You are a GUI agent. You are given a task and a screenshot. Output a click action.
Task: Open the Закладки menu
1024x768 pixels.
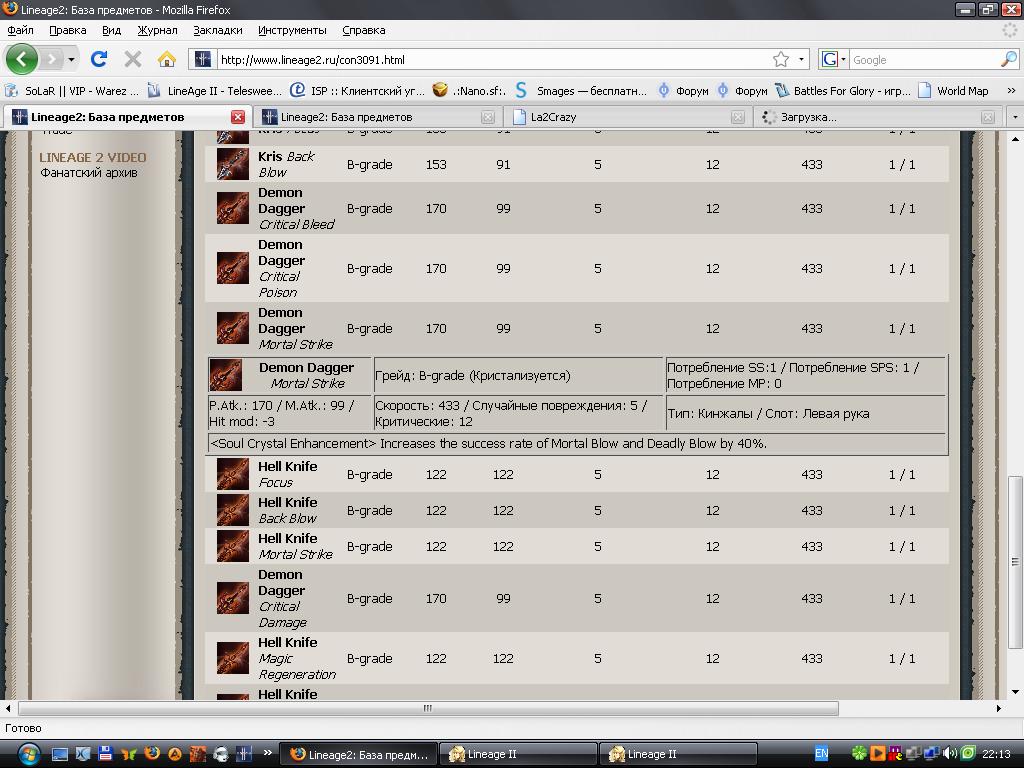(217, 30)
